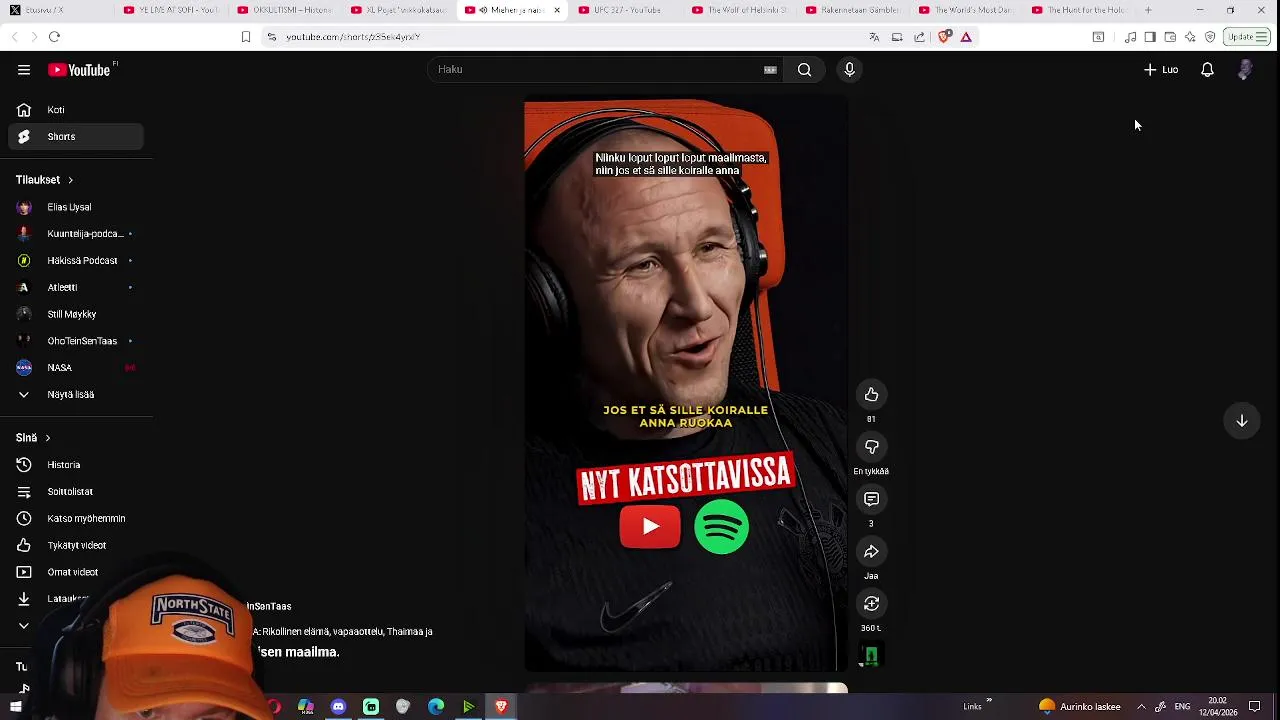Translate page from address bar icon
1280x720 pixels.
(874, 37)
